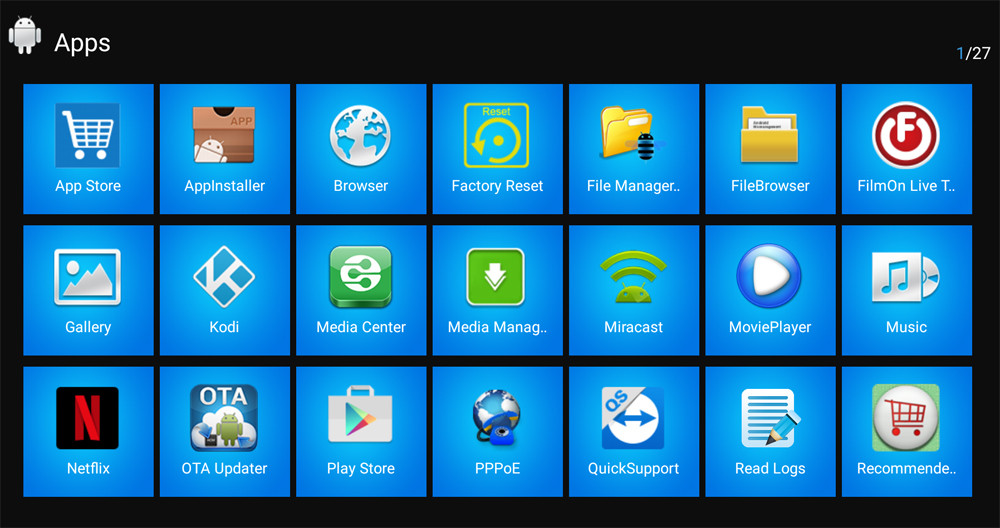Open Netflix
The width and height of the screenshot is (1000, 528).
pyautogui.click(x=88, y=430)
